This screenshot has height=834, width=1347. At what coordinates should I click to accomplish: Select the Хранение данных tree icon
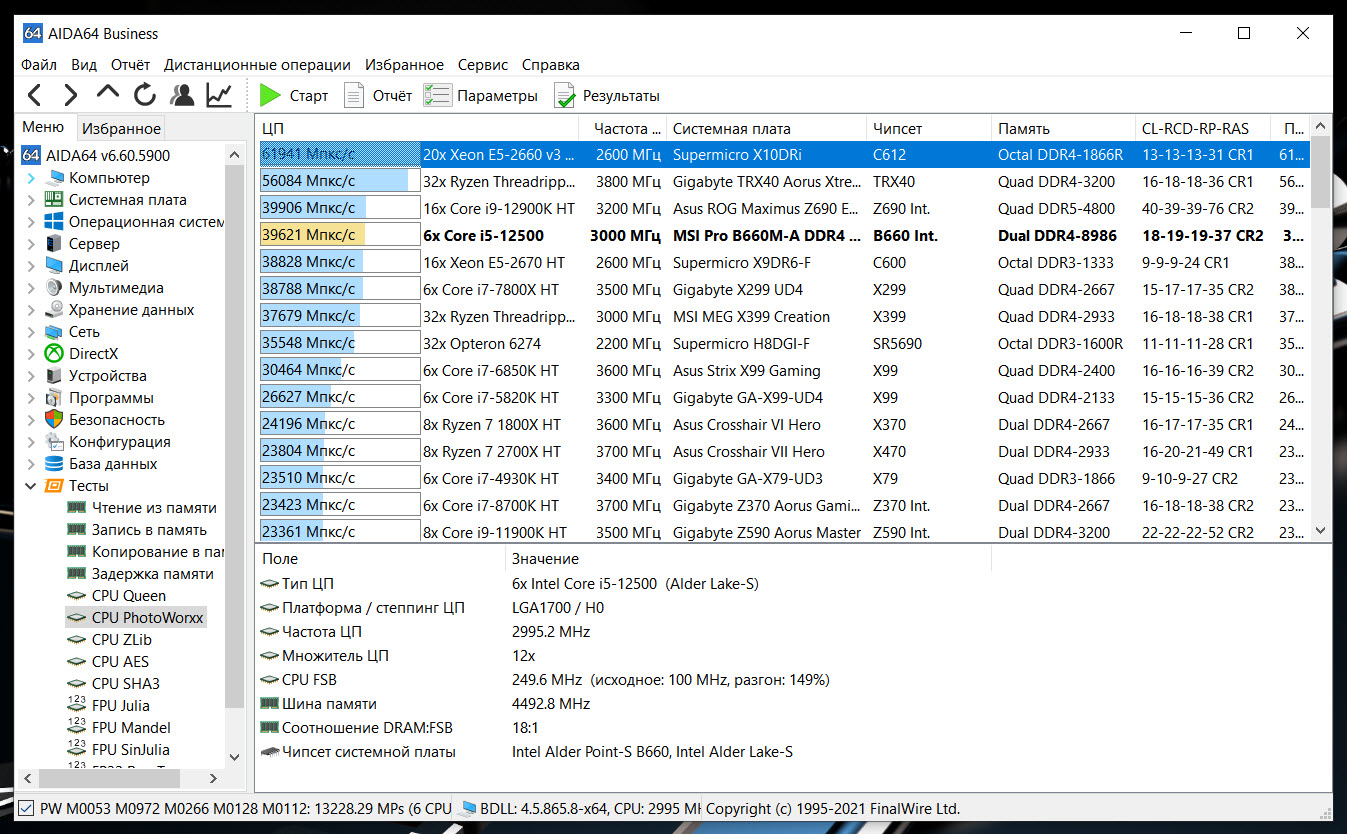(54, 310)
